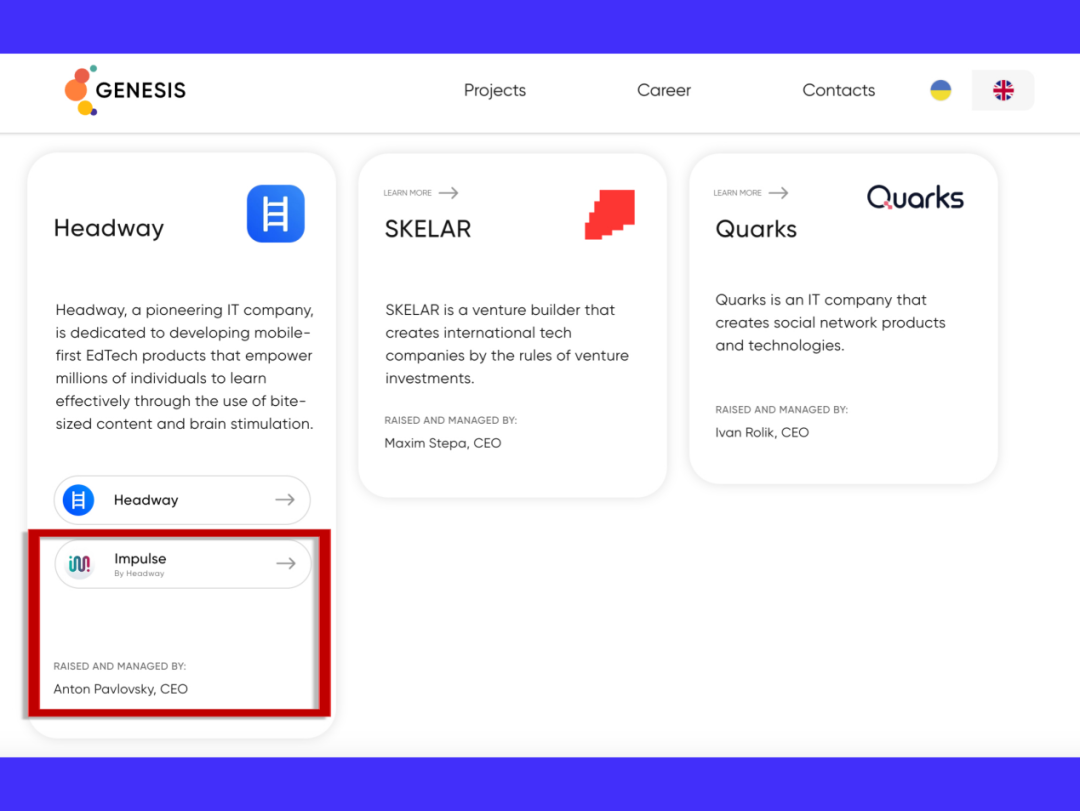
Task: Select the Headway card title
Action: [x=109, y=228]
